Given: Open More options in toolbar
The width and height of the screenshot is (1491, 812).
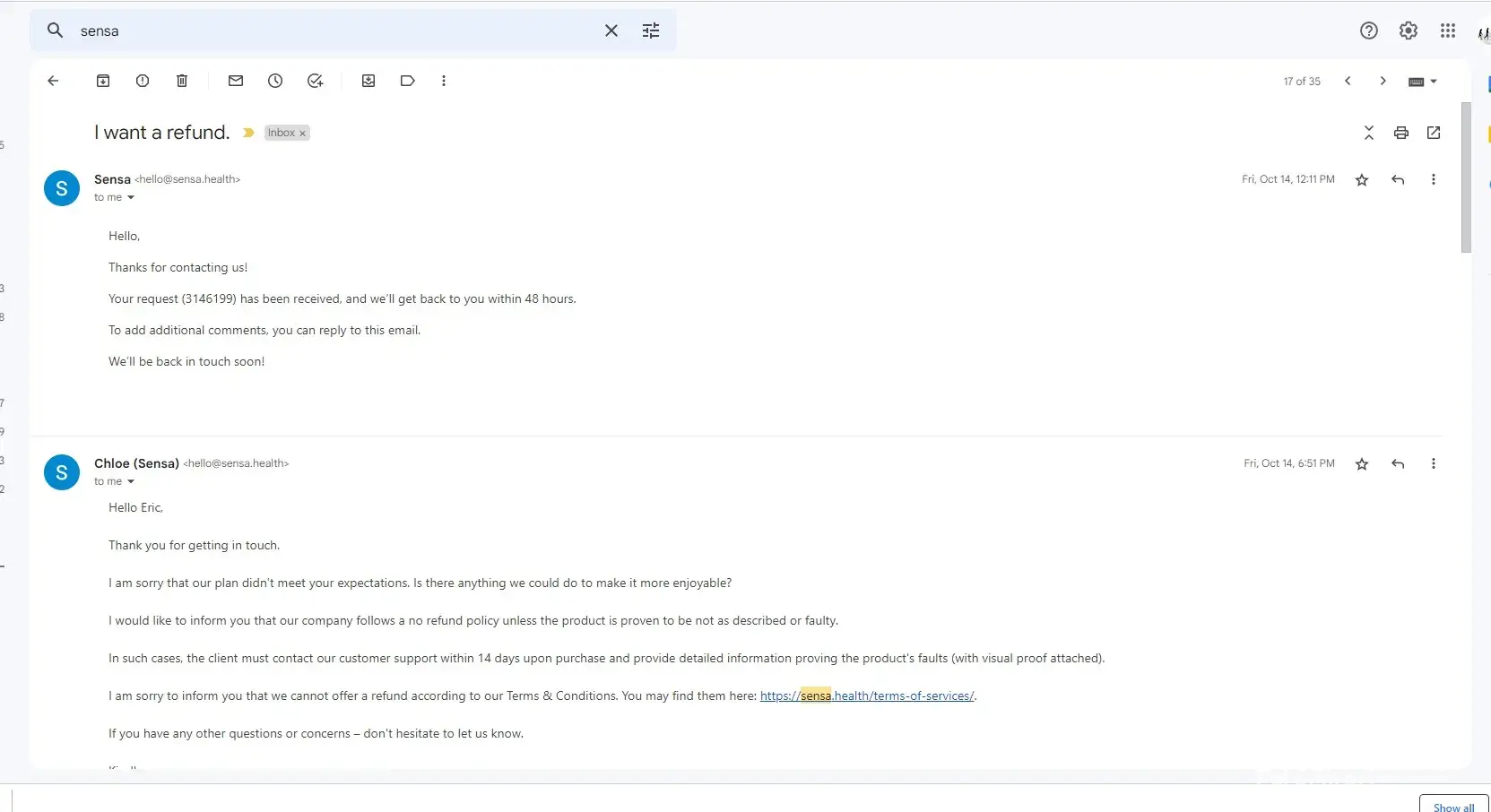Looking at the screenshot, I should coord(444,81).
